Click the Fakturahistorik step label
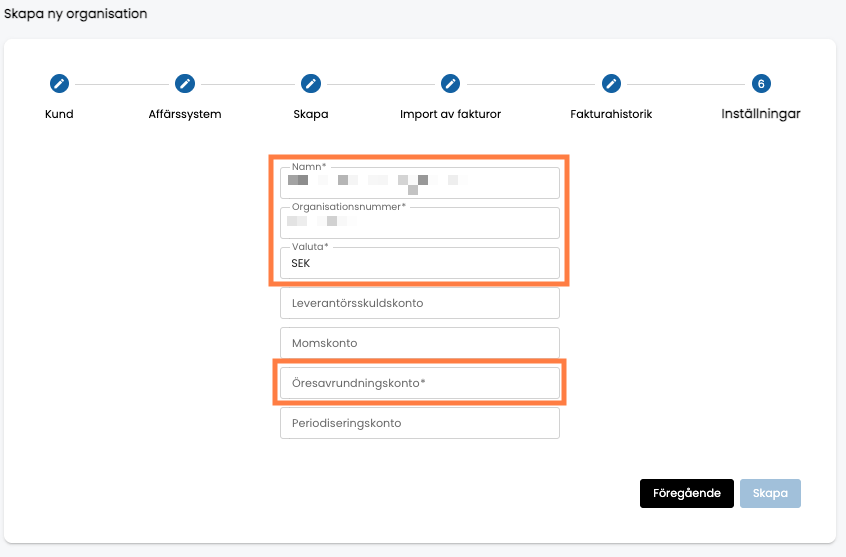Viewport: 846px width, 557px height. (611, 114)
